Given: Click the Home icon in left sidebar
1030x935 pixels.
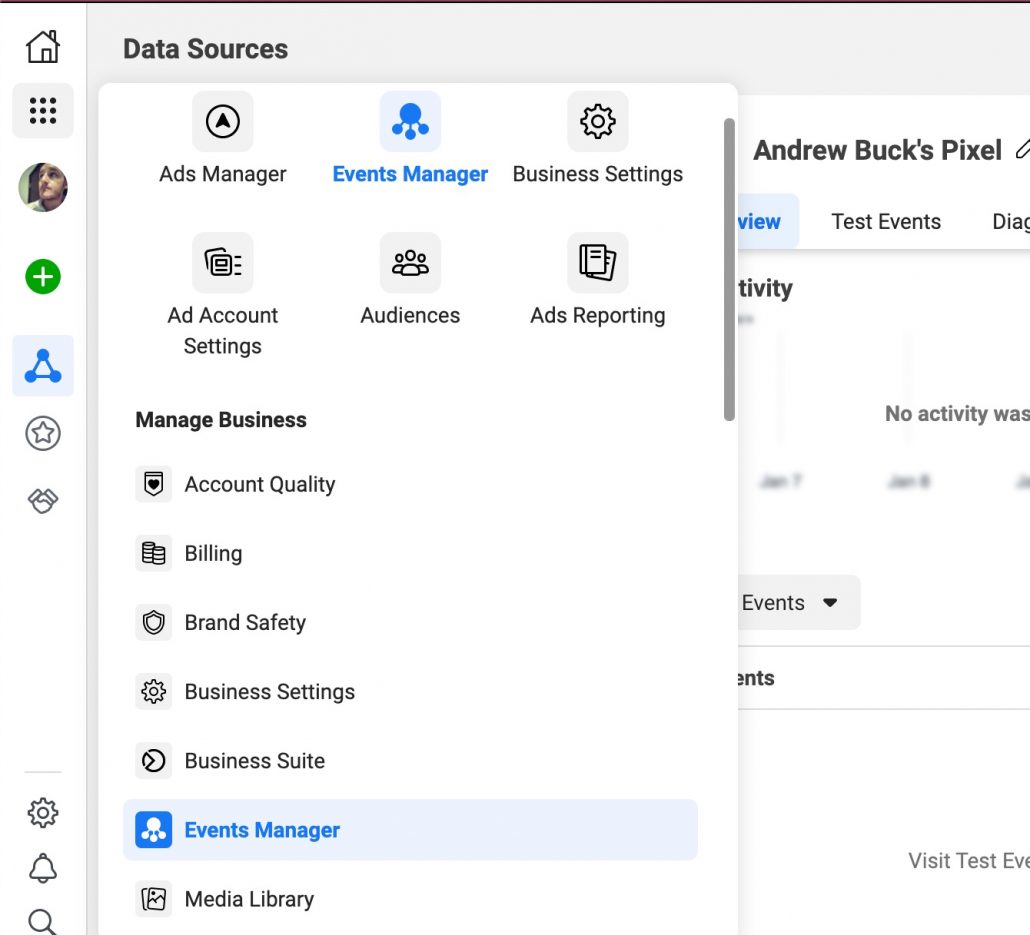Looking at the screenshot, I should click(43, 46).
